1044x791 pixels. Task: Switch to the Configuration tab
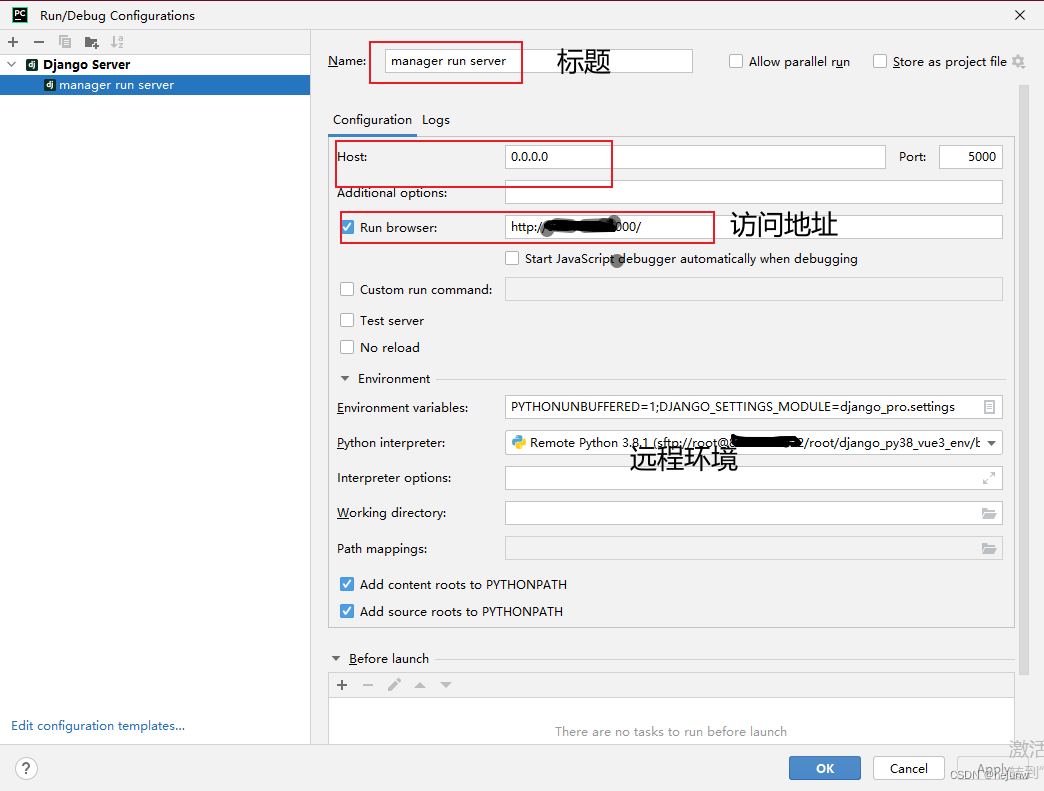(x=372, y=120)
